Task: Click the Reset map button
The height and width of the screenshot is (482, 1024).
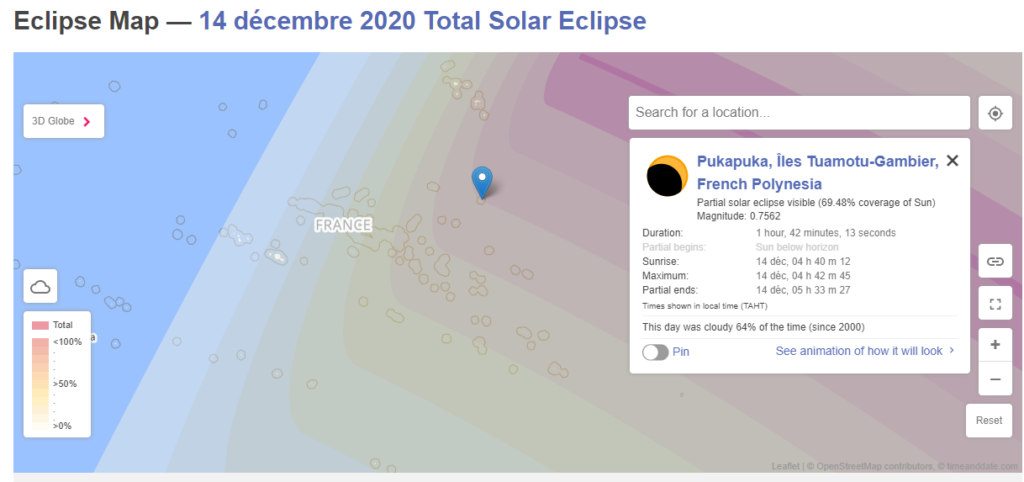Action: 989,421
